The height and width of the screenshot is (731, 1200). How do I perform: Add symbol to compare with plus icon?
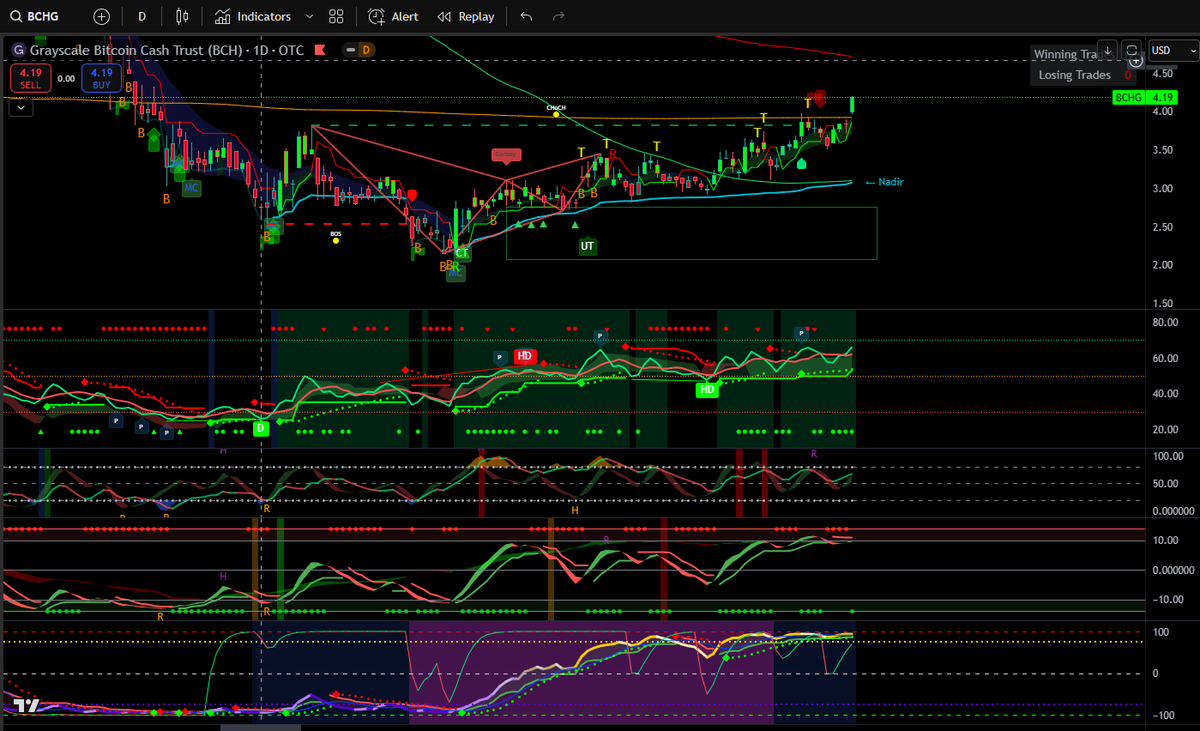click(101, 16)
